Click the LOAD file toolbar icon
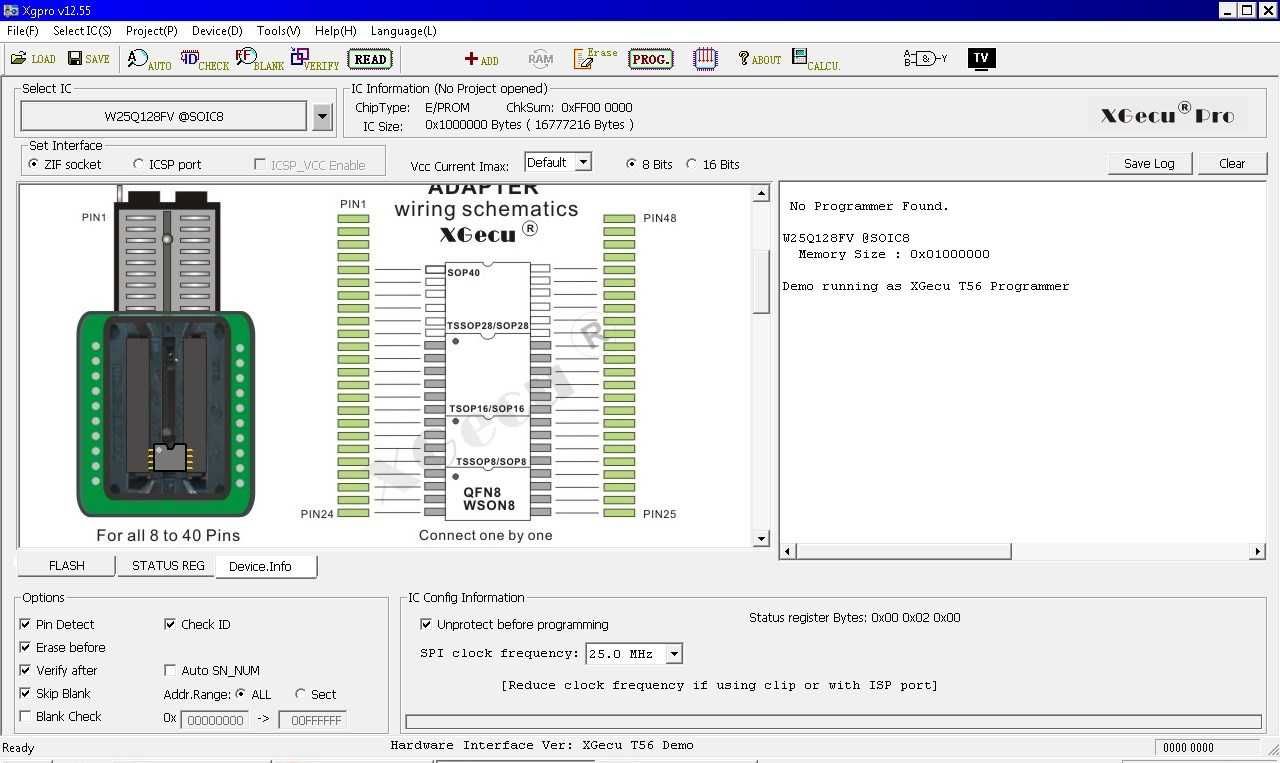 point(33,59)
